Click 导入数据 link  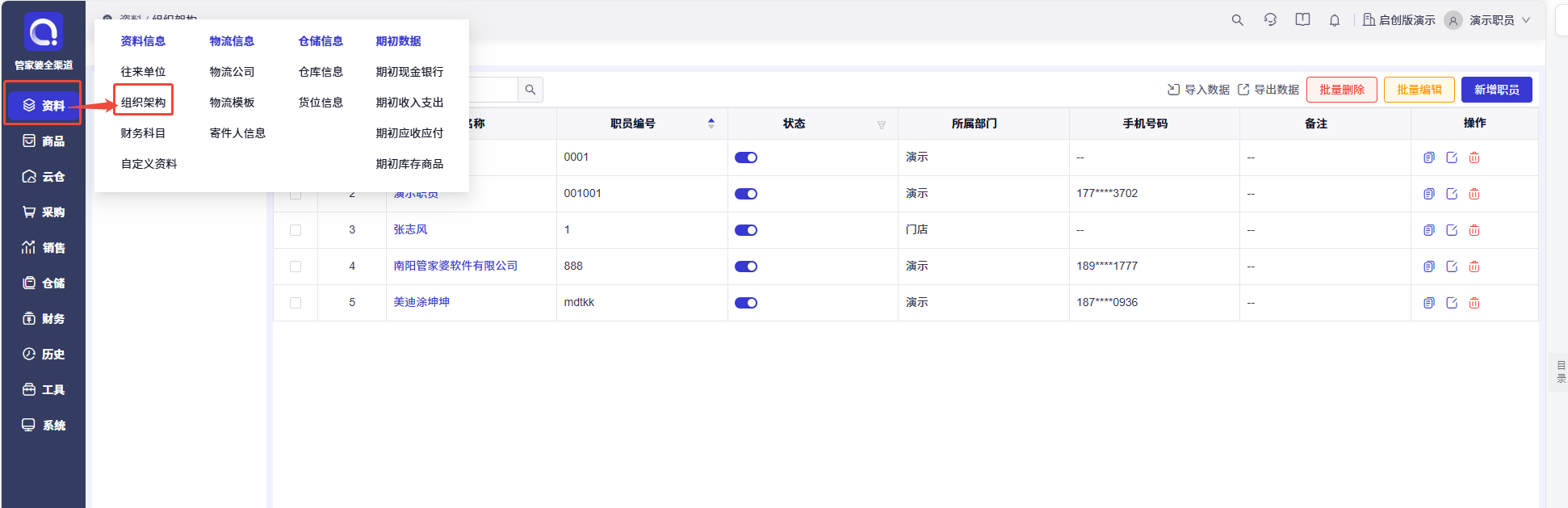[x=1199, y=90]
